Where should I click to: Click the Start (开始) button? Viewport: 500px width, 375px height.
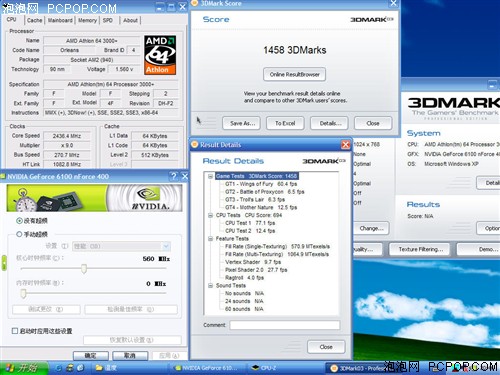(23, 368)
